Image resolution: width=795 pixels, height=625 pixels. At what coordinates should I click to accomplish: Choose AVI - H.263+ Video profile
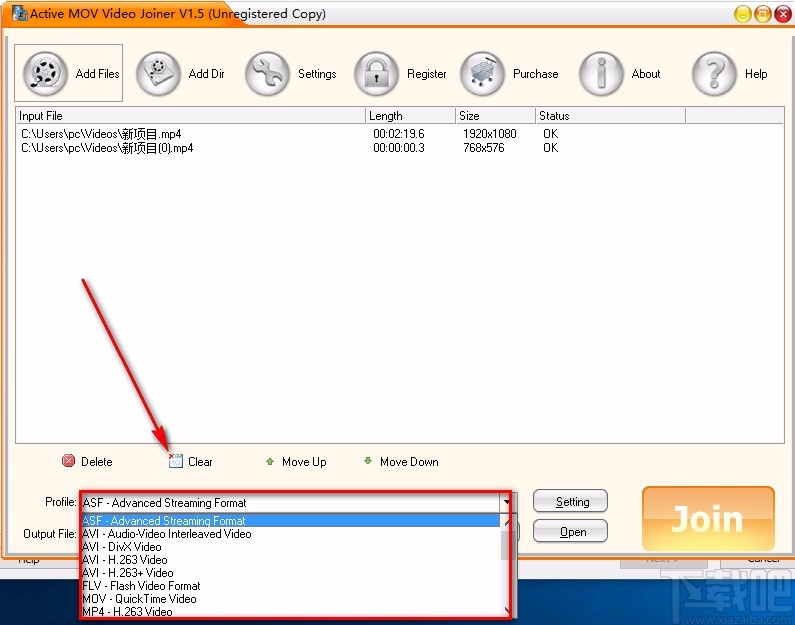point(291,573)
